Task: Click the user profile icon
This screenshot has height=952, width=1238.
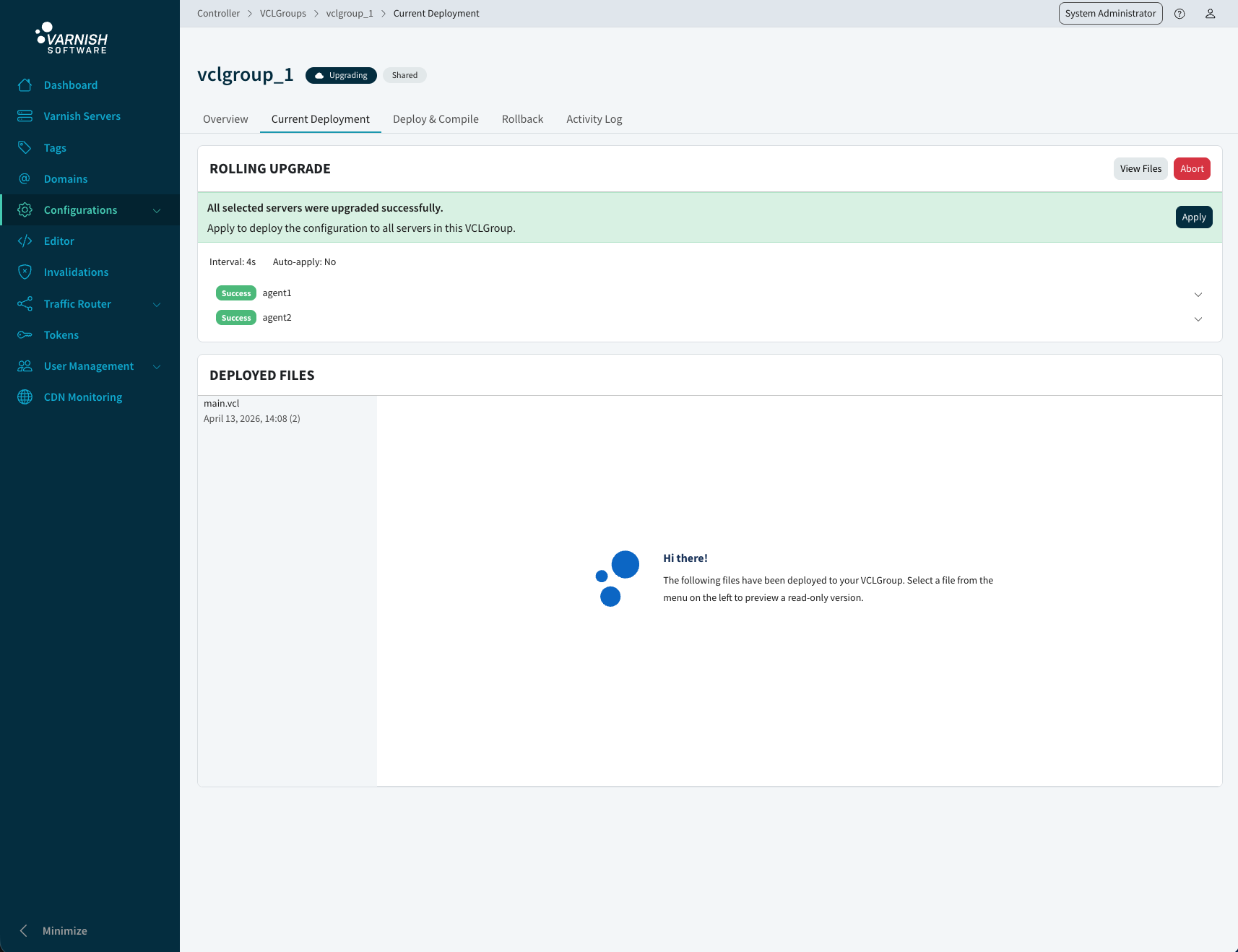Action: (x=1210, y=13)
